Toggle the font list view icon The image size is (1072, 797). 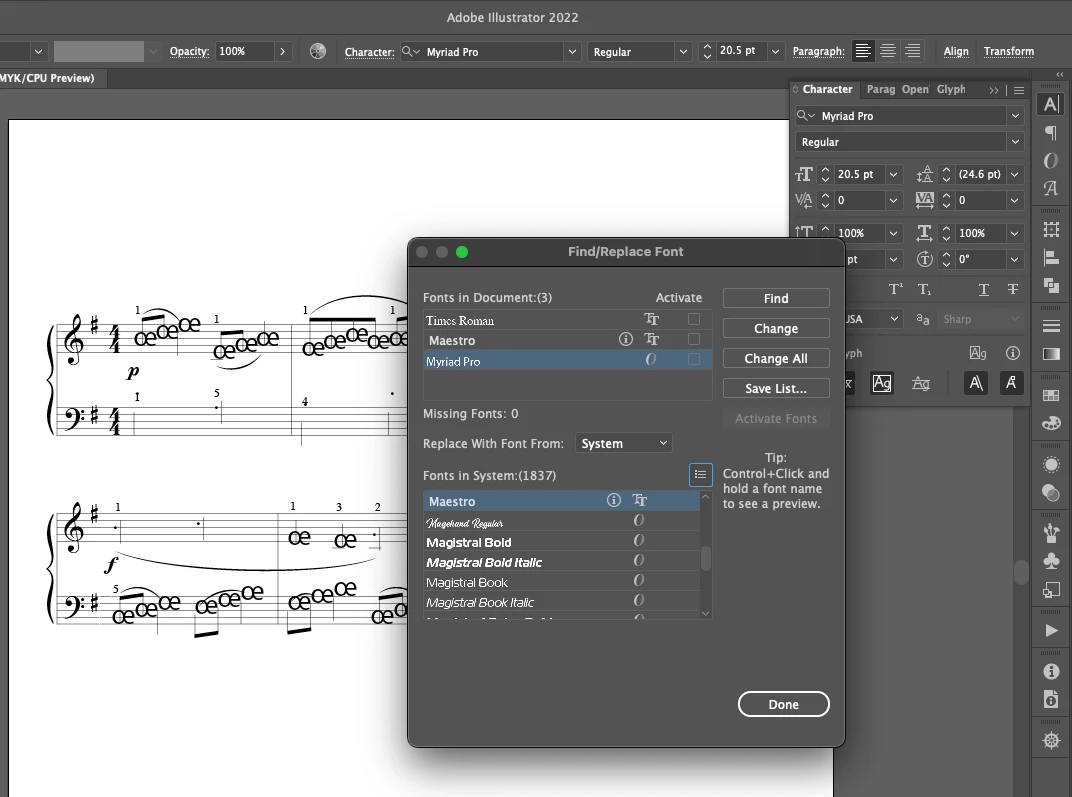pos(700,474)
